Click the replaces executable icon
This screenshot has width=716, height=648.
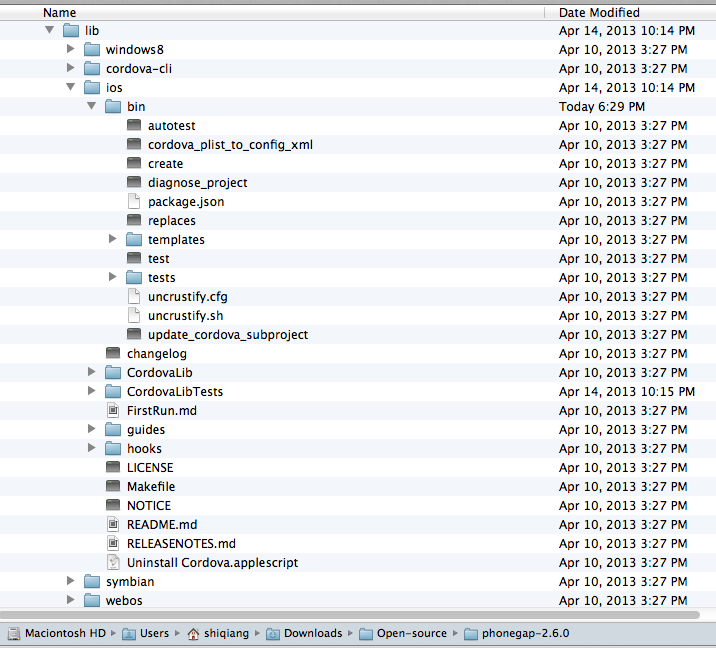pos(134,220)
